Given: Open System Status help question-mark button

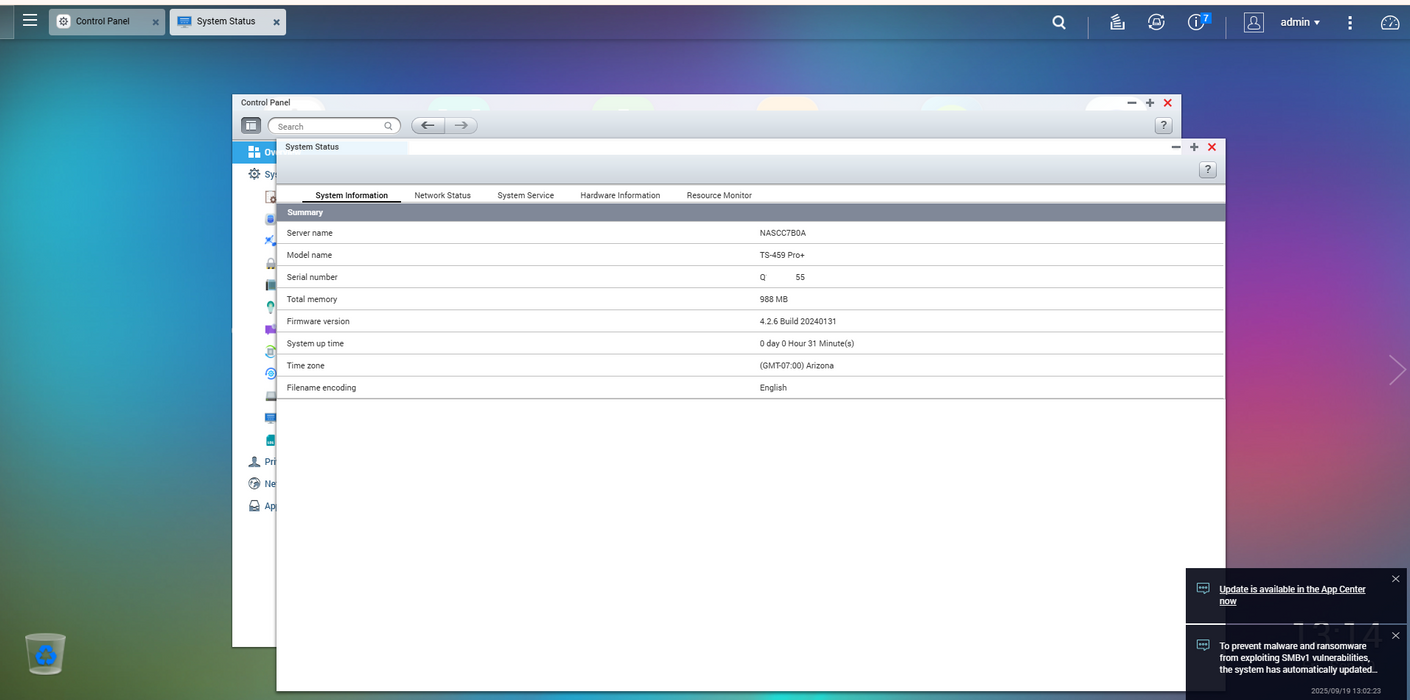Looking at the screenshot, I should [1207, 170].
